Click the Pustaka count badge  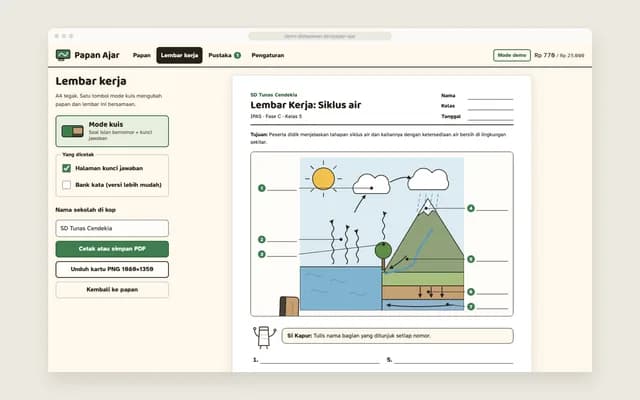point(237,56)
